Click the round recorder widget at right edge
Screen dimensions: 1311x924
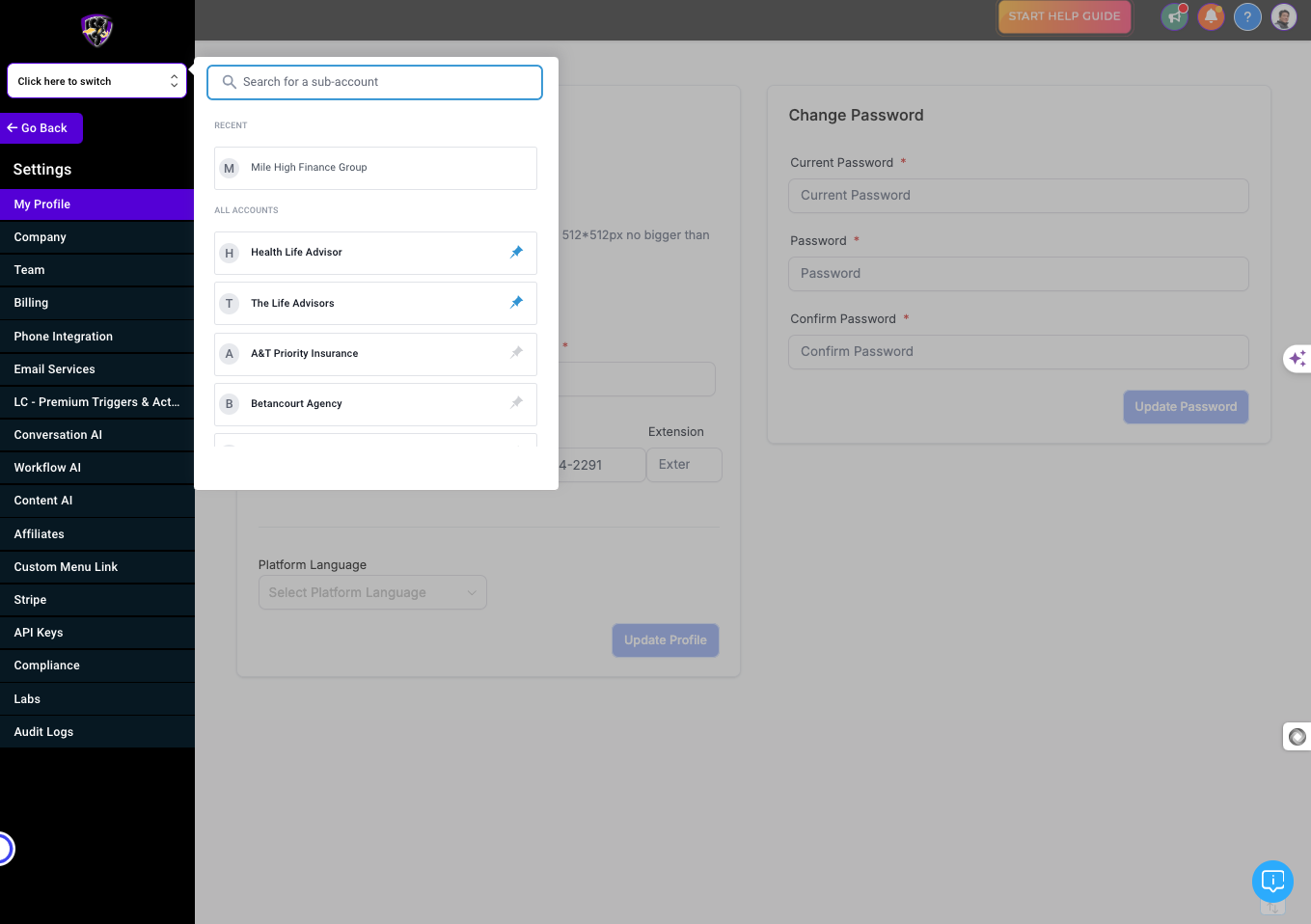1297,737
